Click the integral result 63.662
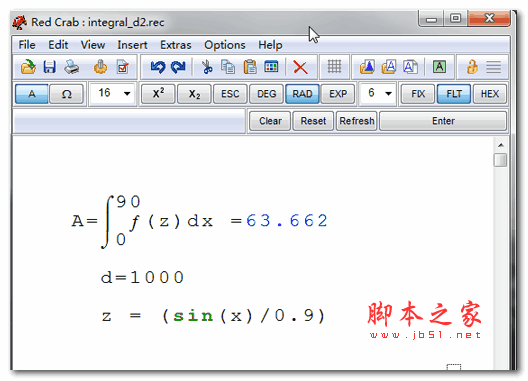This screenshot has width=528, height=381. (287, 221)
